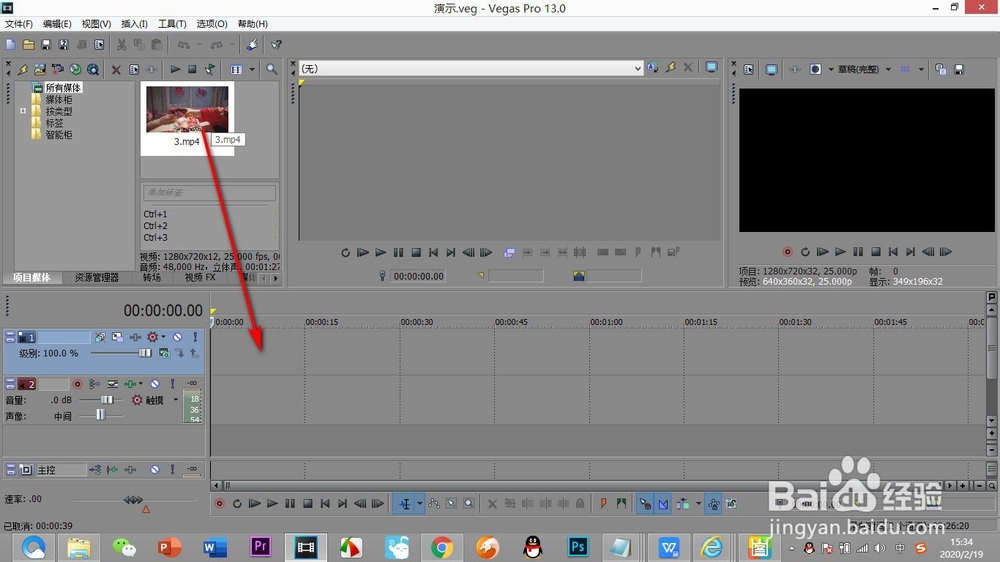Screen dimensions: 1000x562
Task: Start media preview in project media panel
Action: pyautogui.click(x=175, y=69)
